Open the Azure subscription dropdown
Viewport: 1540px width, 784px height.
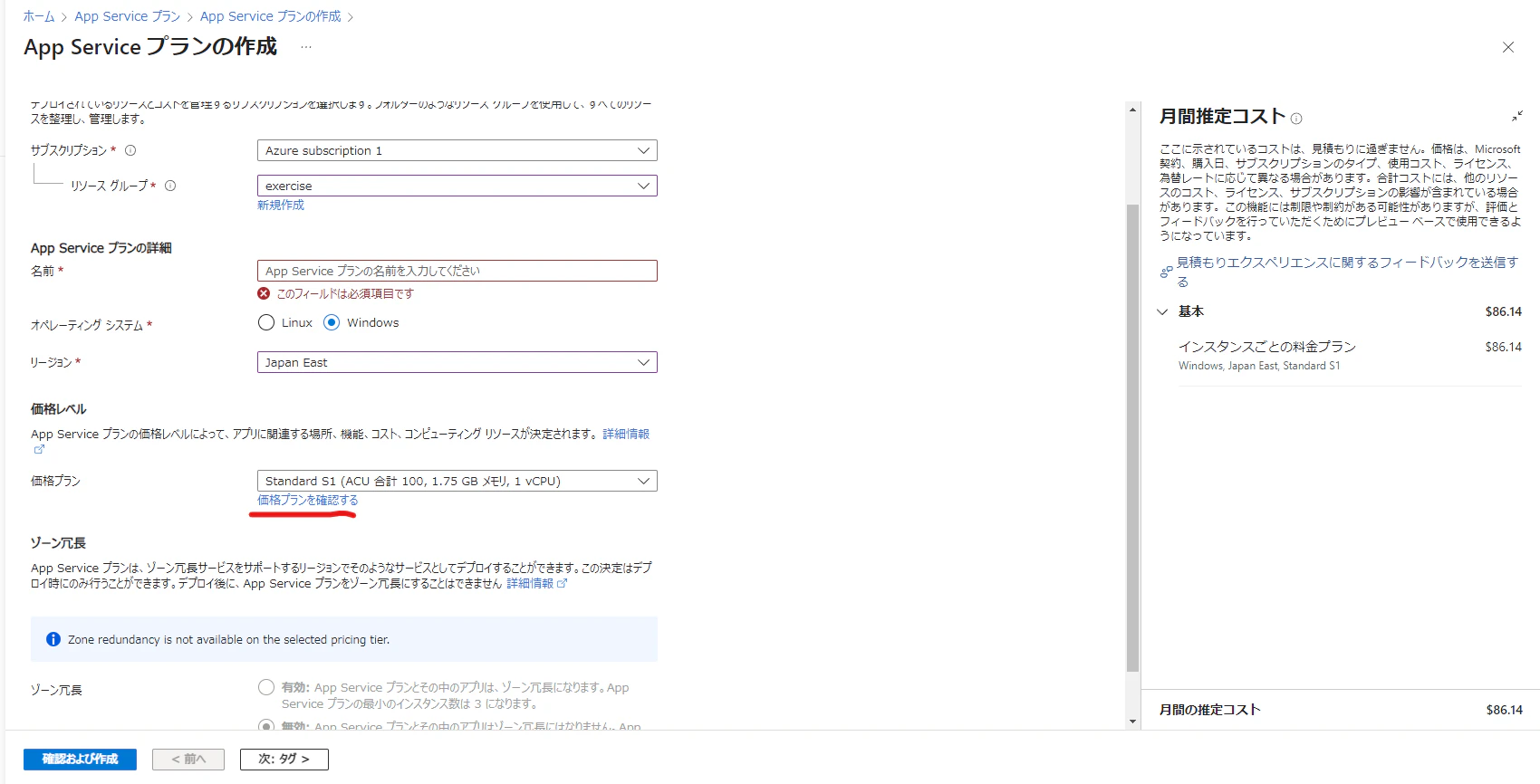coord(457,150)
